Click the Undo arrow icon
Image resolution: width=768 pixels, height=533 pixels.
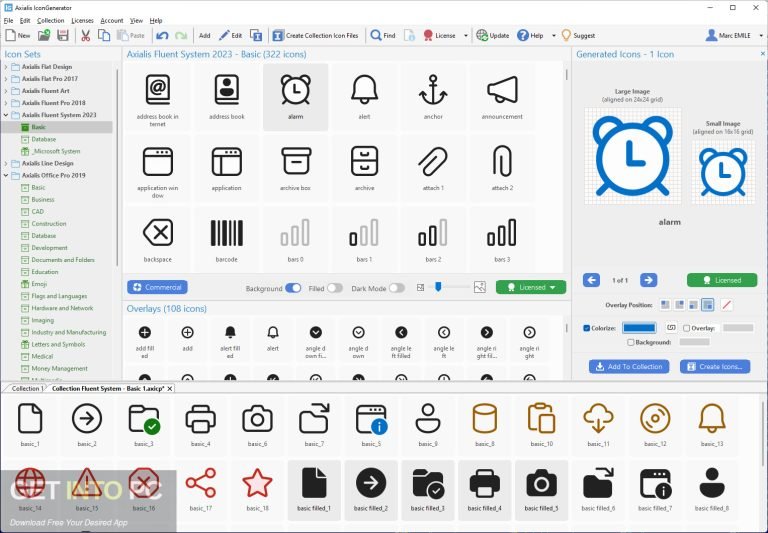(x=162, y=35)
